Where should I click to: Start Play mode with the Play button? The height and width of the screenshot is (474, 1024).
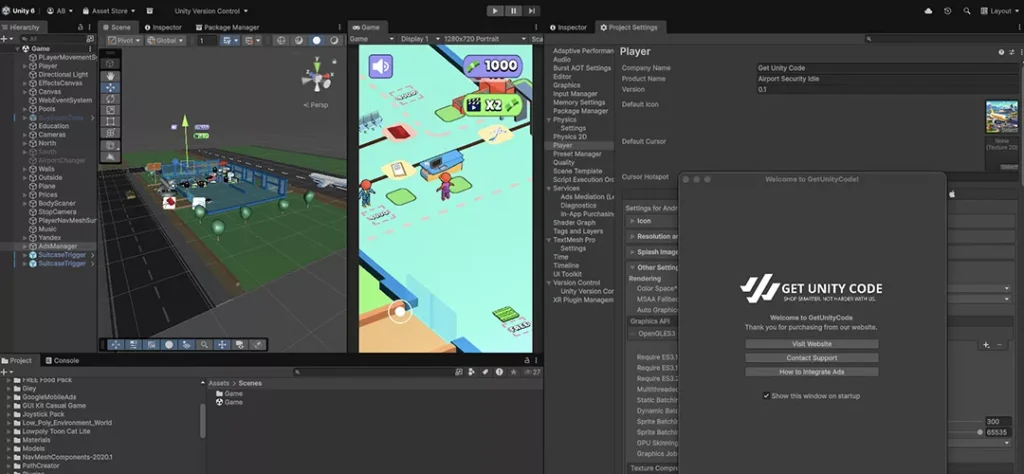tap(495, 11)
